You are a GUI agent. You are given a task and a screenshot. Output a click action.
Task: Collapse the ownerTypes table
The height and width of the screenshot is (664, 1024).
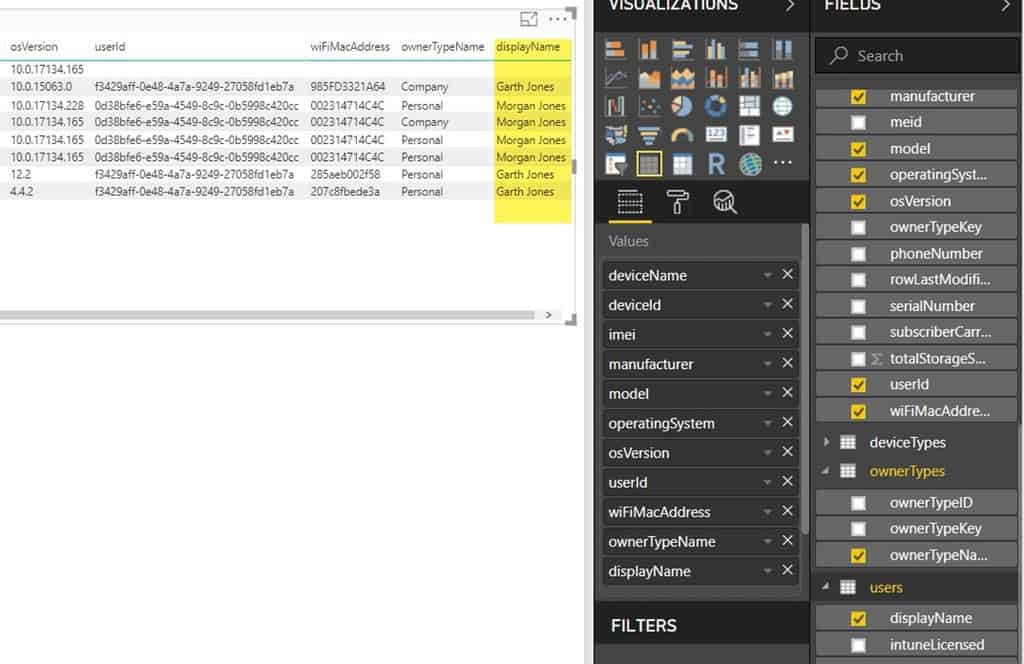click(x=826, y=471)
